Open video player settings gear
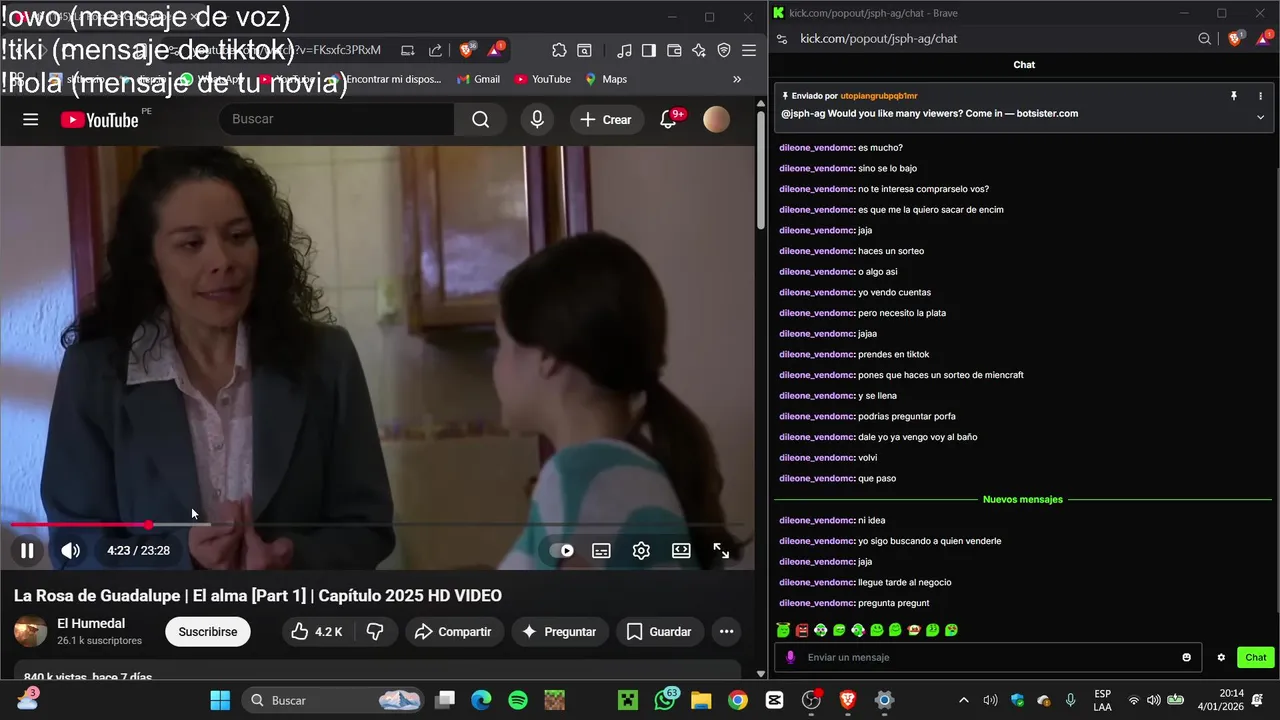Image resolution: width=1280 pixels, height=720 pixels. click(641, 550)
